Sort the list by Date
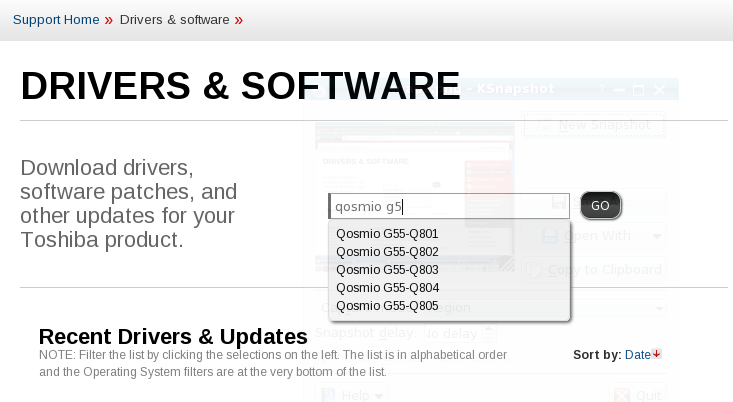Image resolution: width=733 pixels, height=402 pixels. tap(638, 355)
